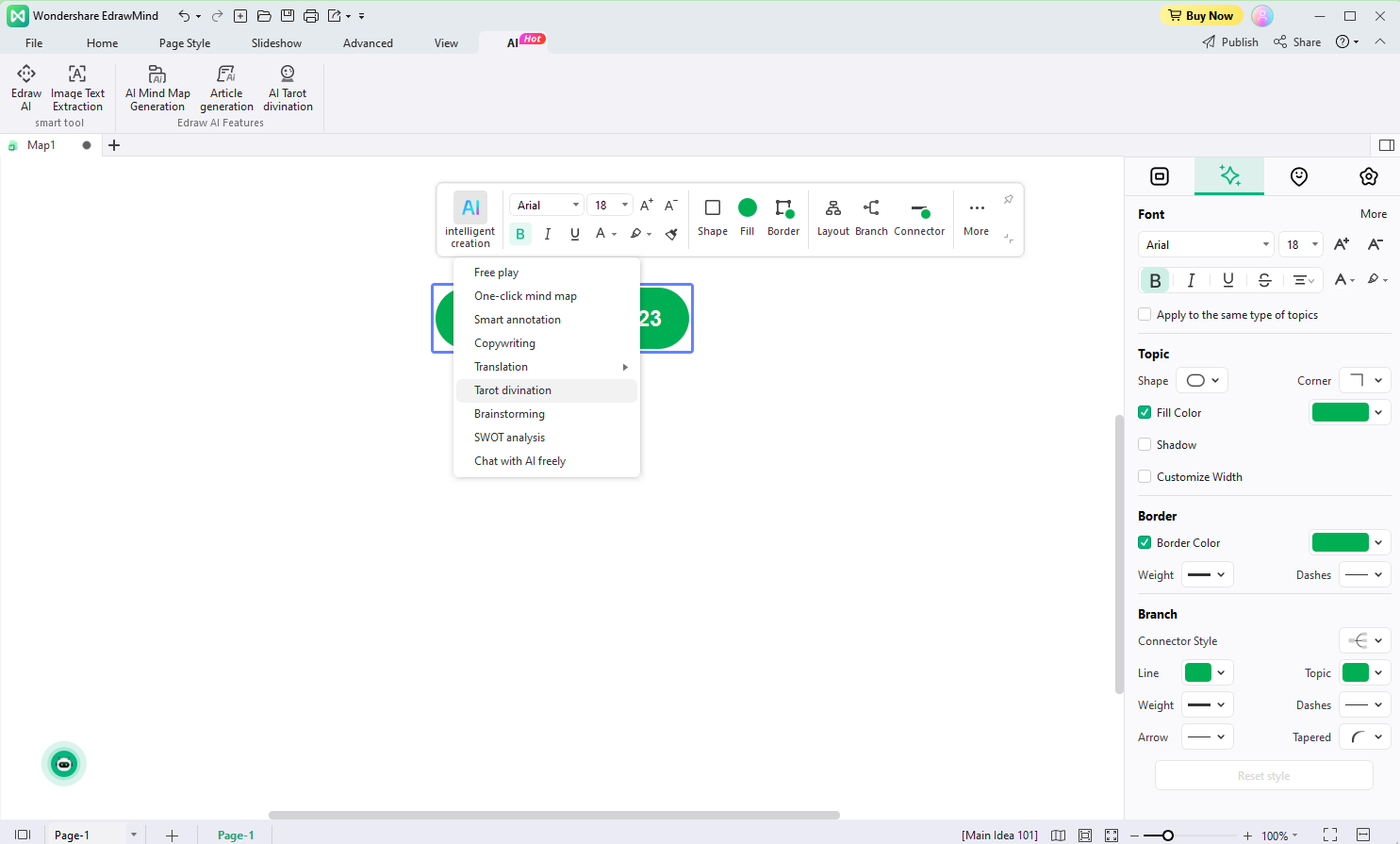1400x844 pixels.
Task: Select Smart annotation menu entry
Action: (x=547, y=320)
